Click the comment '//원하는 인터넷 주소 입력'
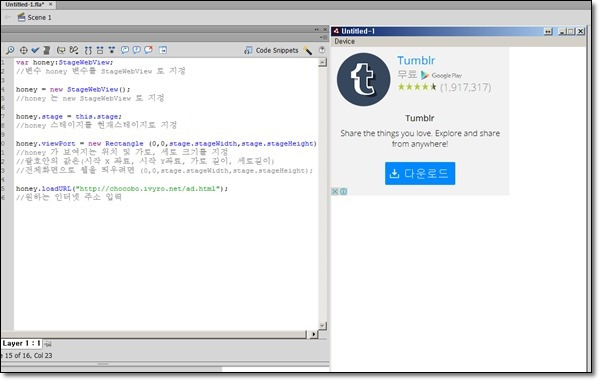Image resolution: width=600 pixels, height=381 pixels. click(x=69, y=197)
